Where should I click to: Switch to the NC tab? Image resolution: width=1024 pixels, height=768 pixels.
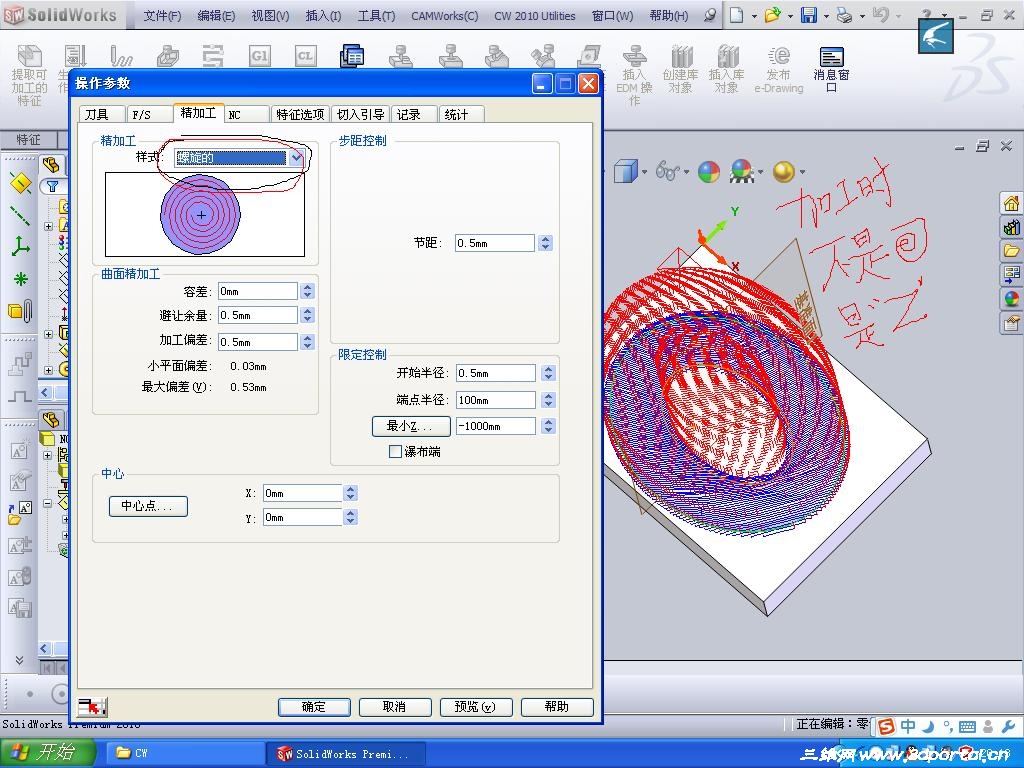[247, 114]
